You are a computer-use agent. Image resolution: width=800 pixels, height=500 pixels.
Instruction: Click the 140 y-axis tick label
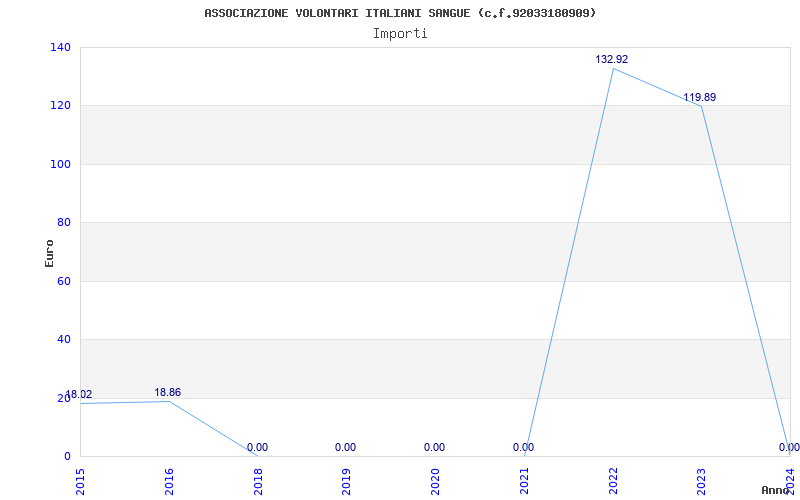[60, 47]
